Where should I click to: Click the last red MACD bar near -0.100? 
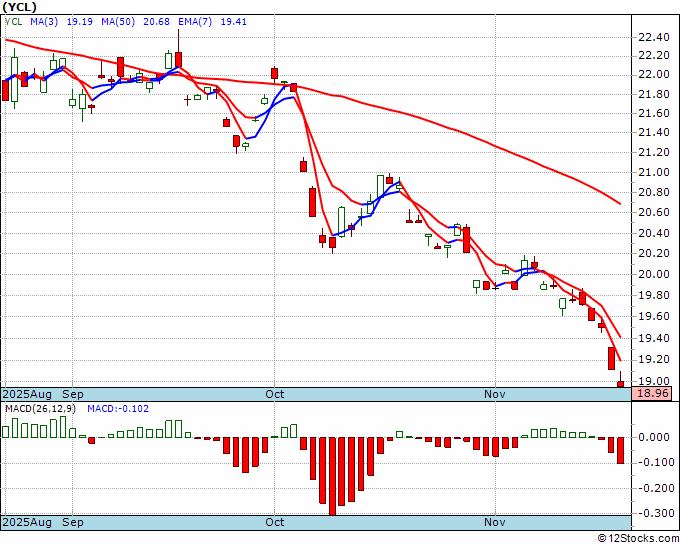(621, 451)
